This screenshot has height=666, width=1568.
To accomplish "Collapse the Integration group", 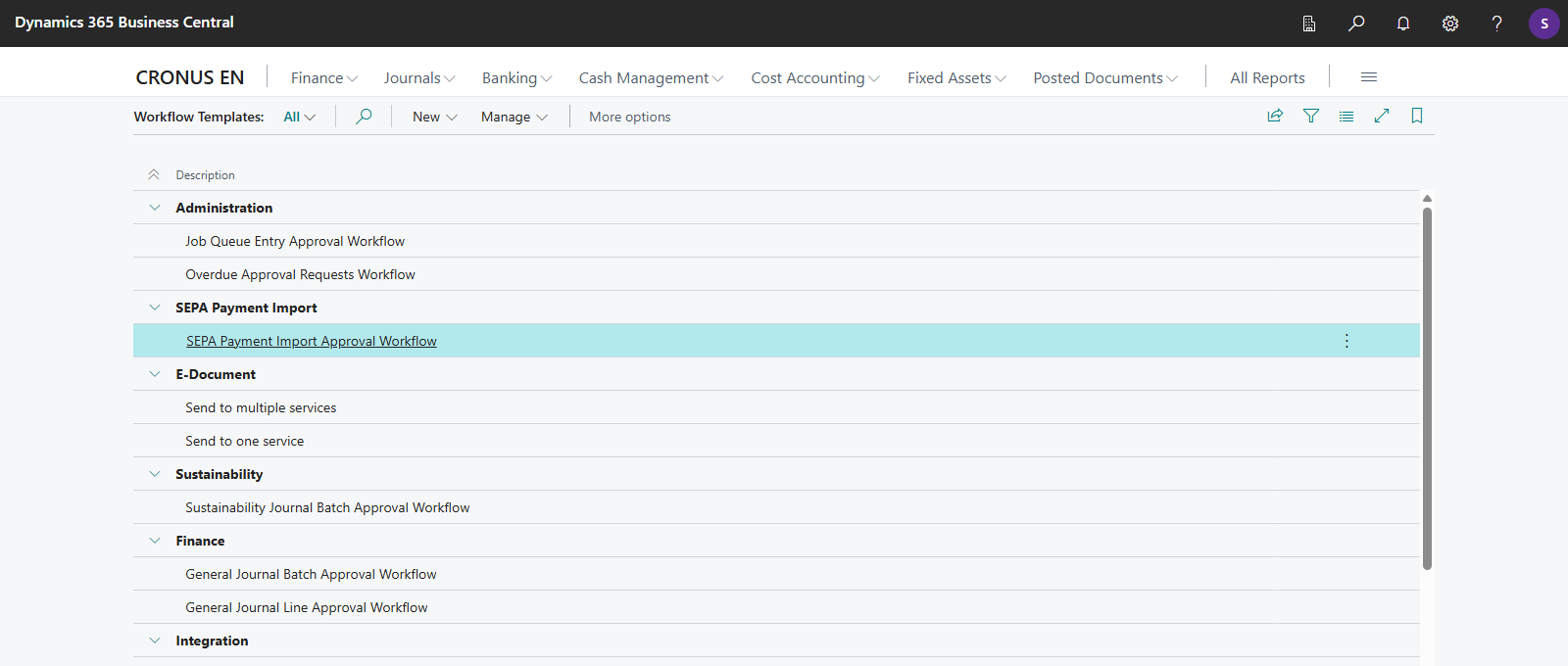I will coord(155,641).
